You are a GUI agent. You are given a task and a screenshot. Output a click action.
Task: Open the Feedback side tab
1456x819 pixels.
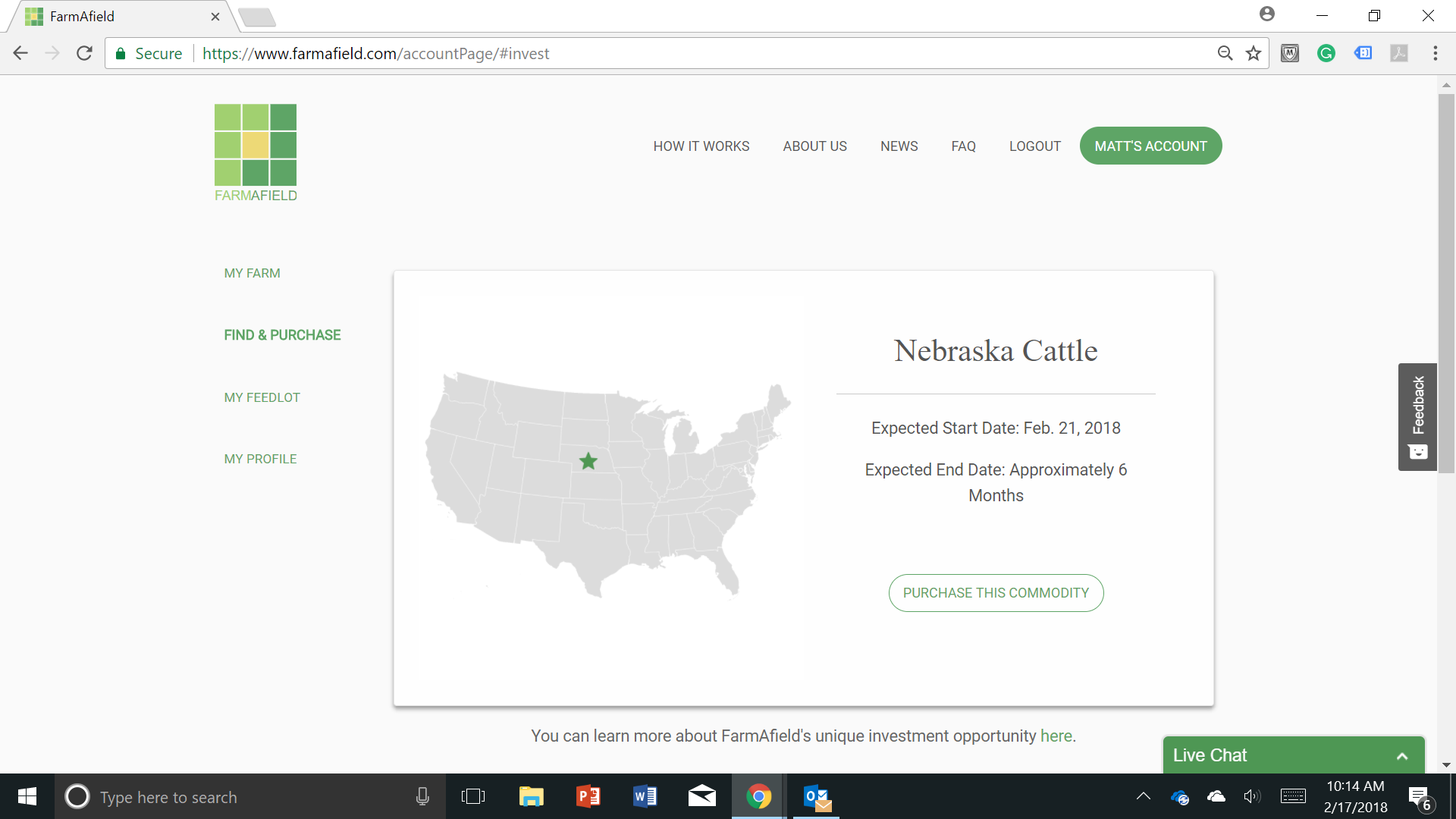point(1417,417)
